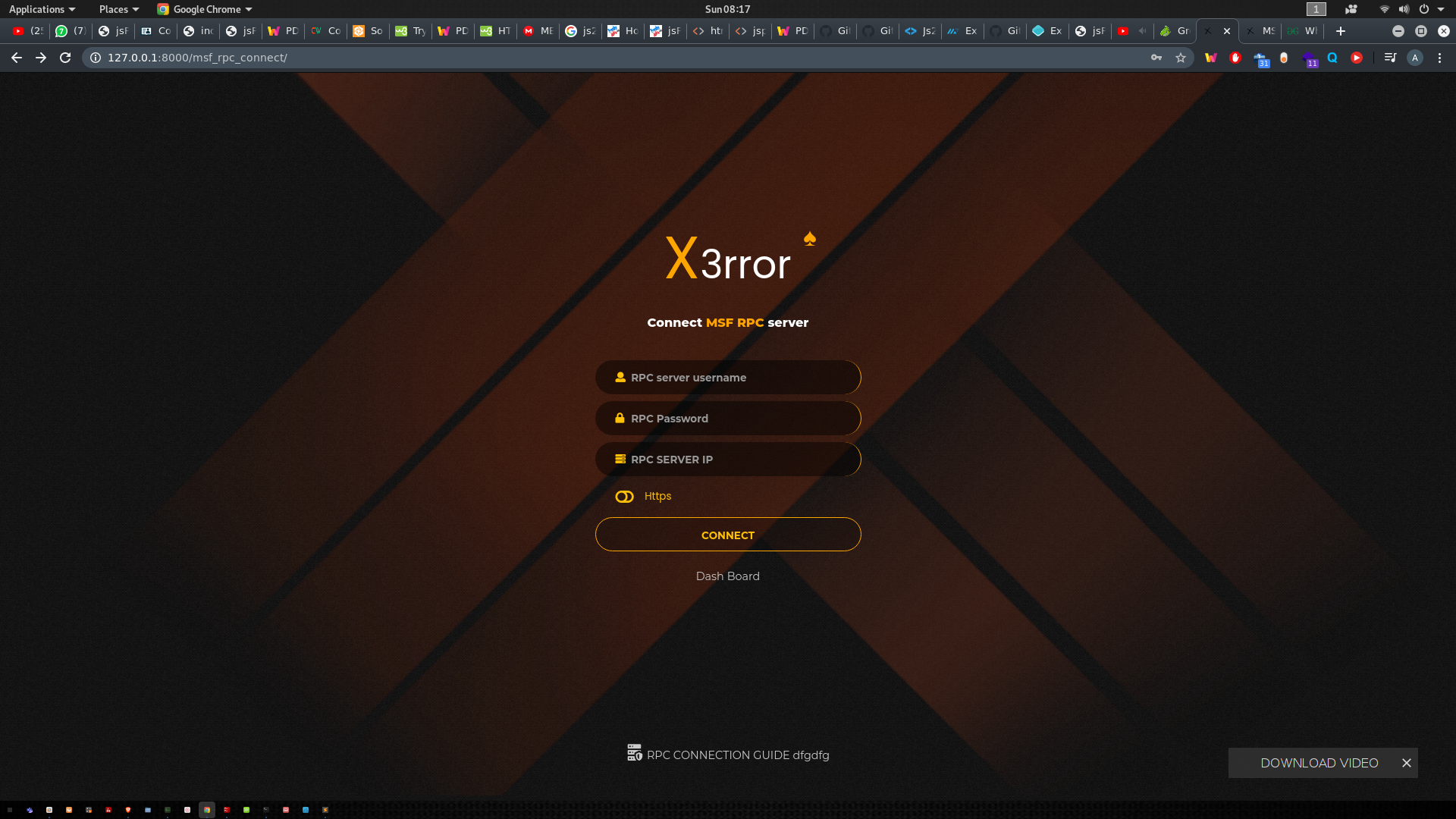Click the X3rror spade logo icon
Viewport: 1456px width, 819px height.
click(x=809, y=239)
